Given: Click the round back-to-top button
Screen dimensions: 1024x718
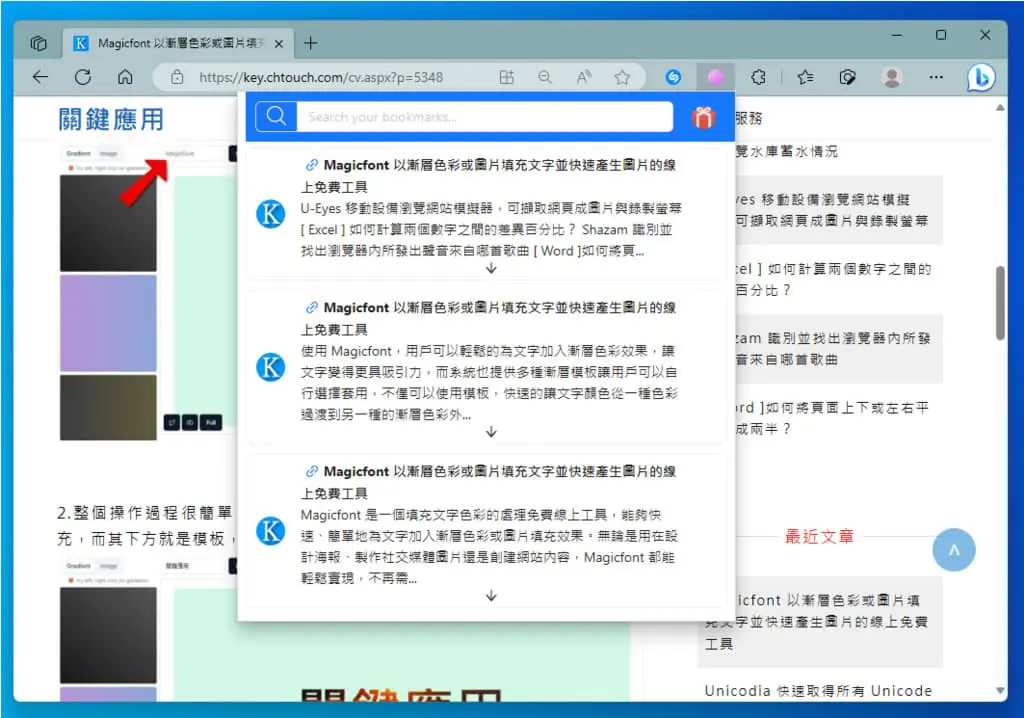Looking at the screenshot, I should click(953, 549).
